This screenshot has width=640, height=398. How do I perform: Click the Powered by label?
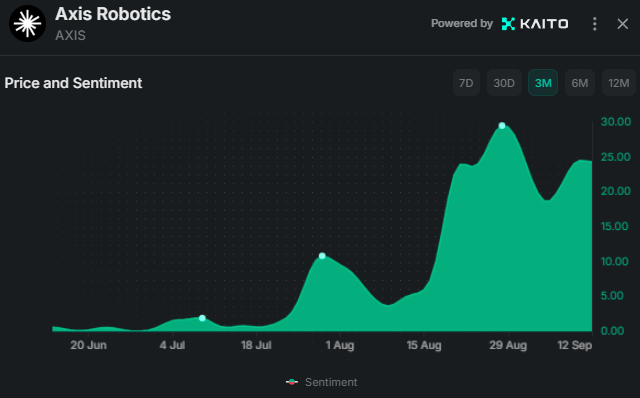462,24
